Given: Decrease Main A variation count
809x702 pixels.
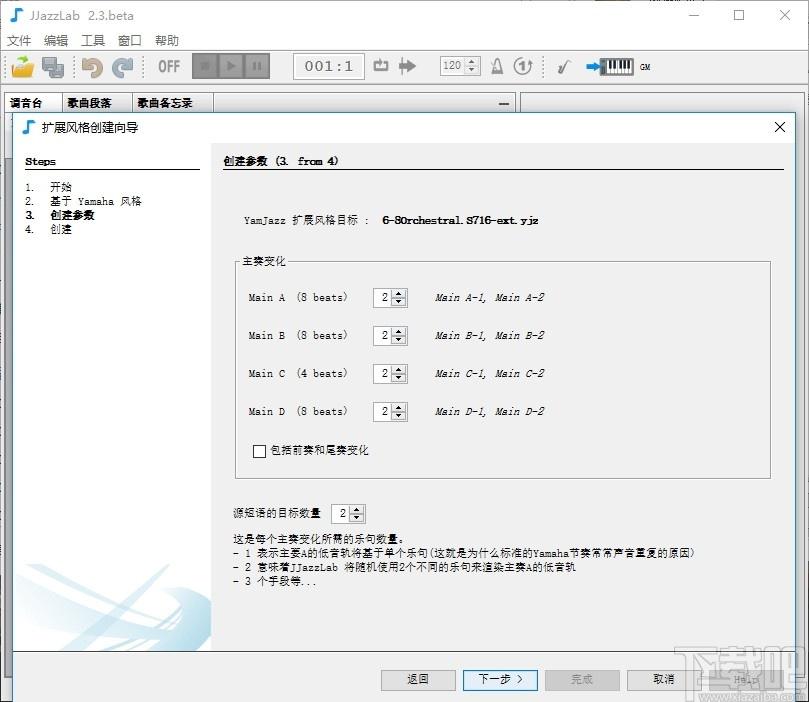Looking at the screenshot, I should coord(399,302).
